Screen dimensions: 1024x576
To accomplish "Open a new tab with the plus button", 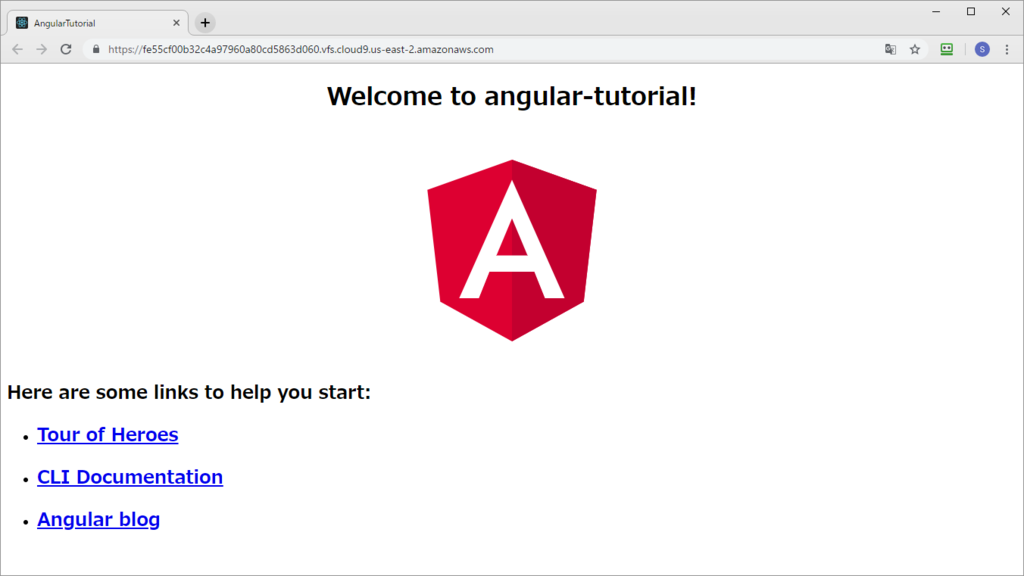I will [205, 23].
